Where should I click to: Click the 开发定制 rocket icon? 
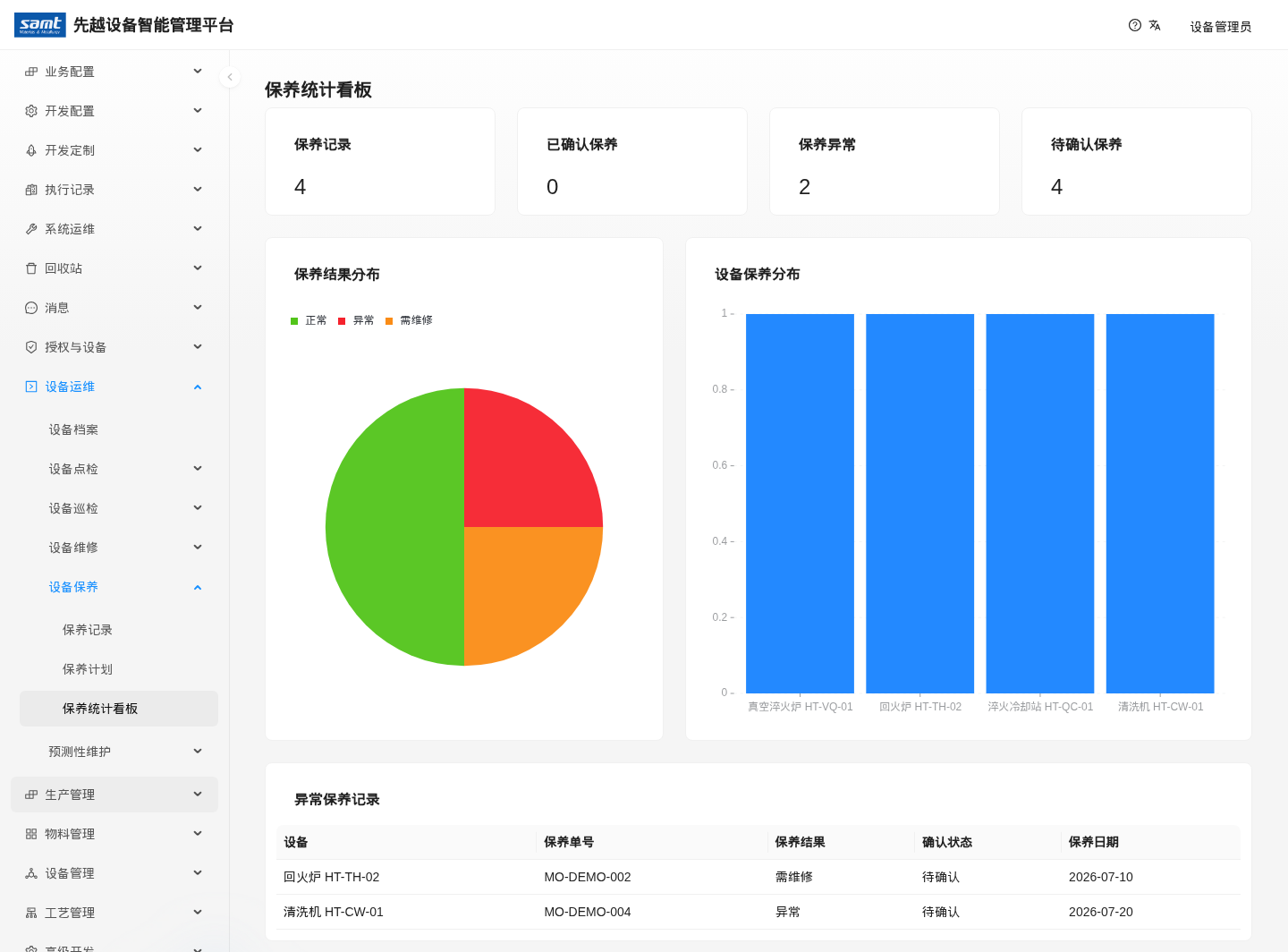(31, 150)
